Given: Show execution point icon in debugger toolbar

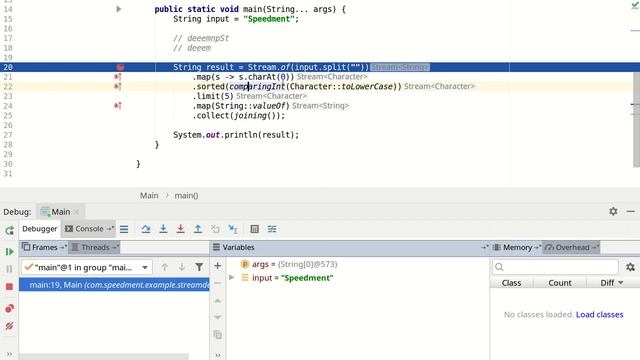Looking at the screenshot, I should click(124, 229).
